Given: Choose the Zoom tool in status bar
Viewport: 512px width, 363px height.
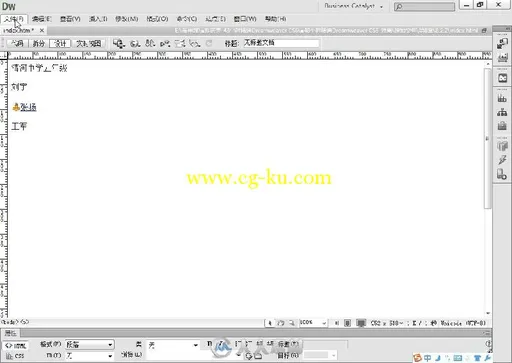Looking at the screenshot, I should coord(292,323).
